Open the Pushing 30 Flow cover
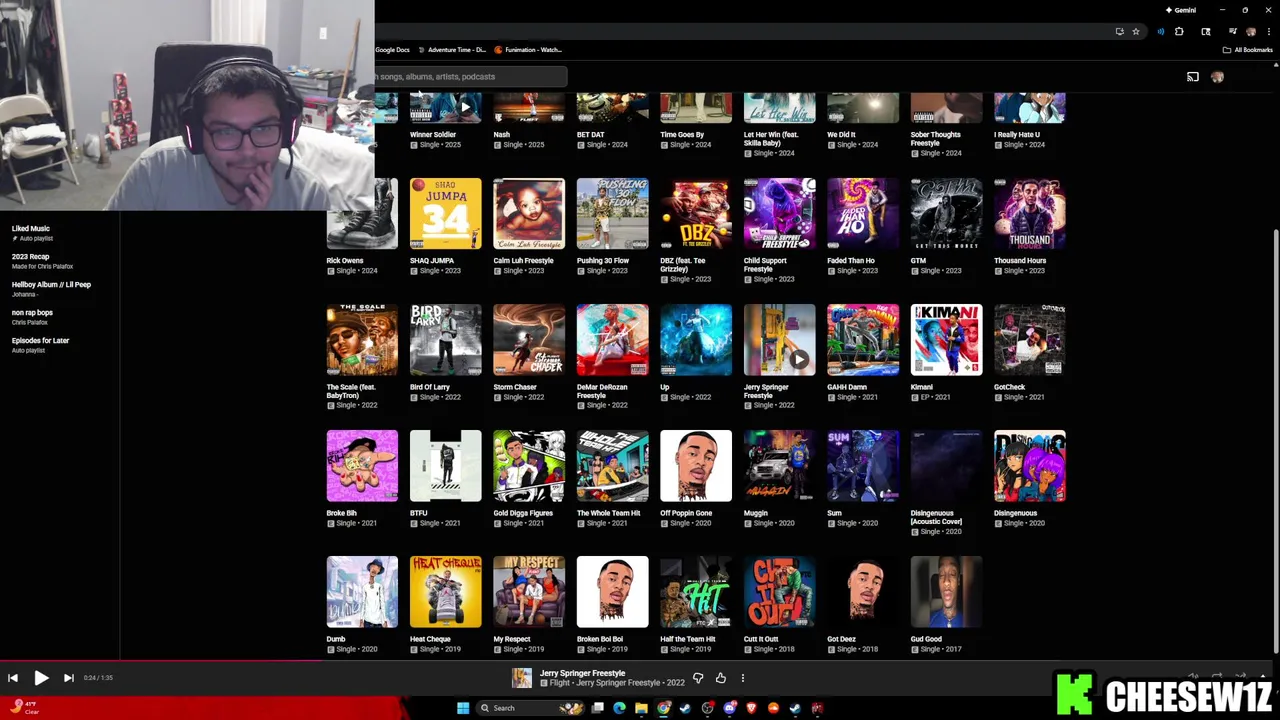The image size is (1280, 720). (612, 214)
